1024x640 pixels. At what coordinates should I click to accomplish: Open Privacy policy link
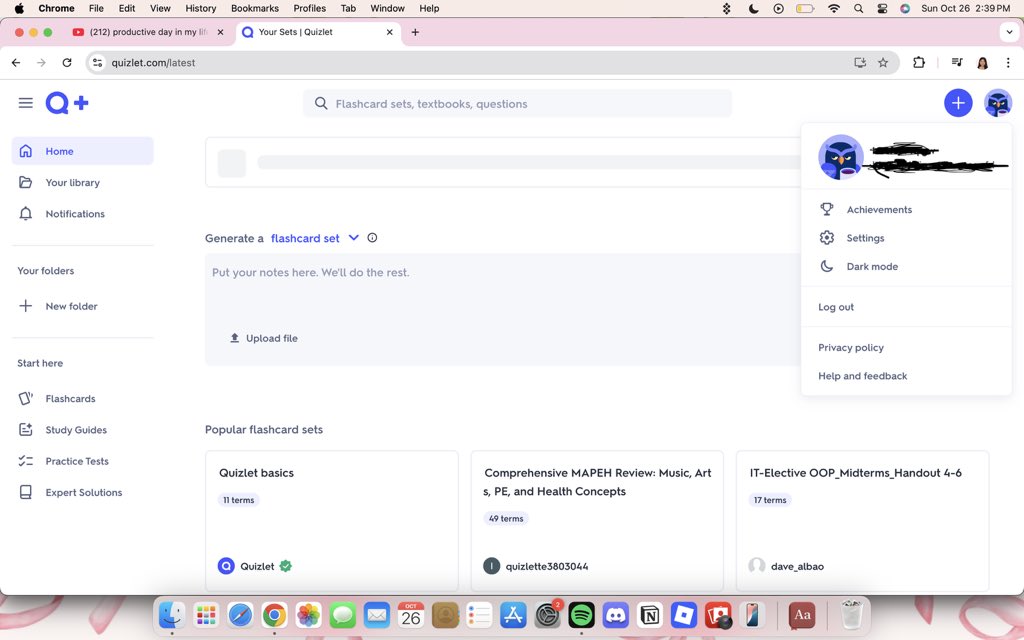tap(850, 347)
